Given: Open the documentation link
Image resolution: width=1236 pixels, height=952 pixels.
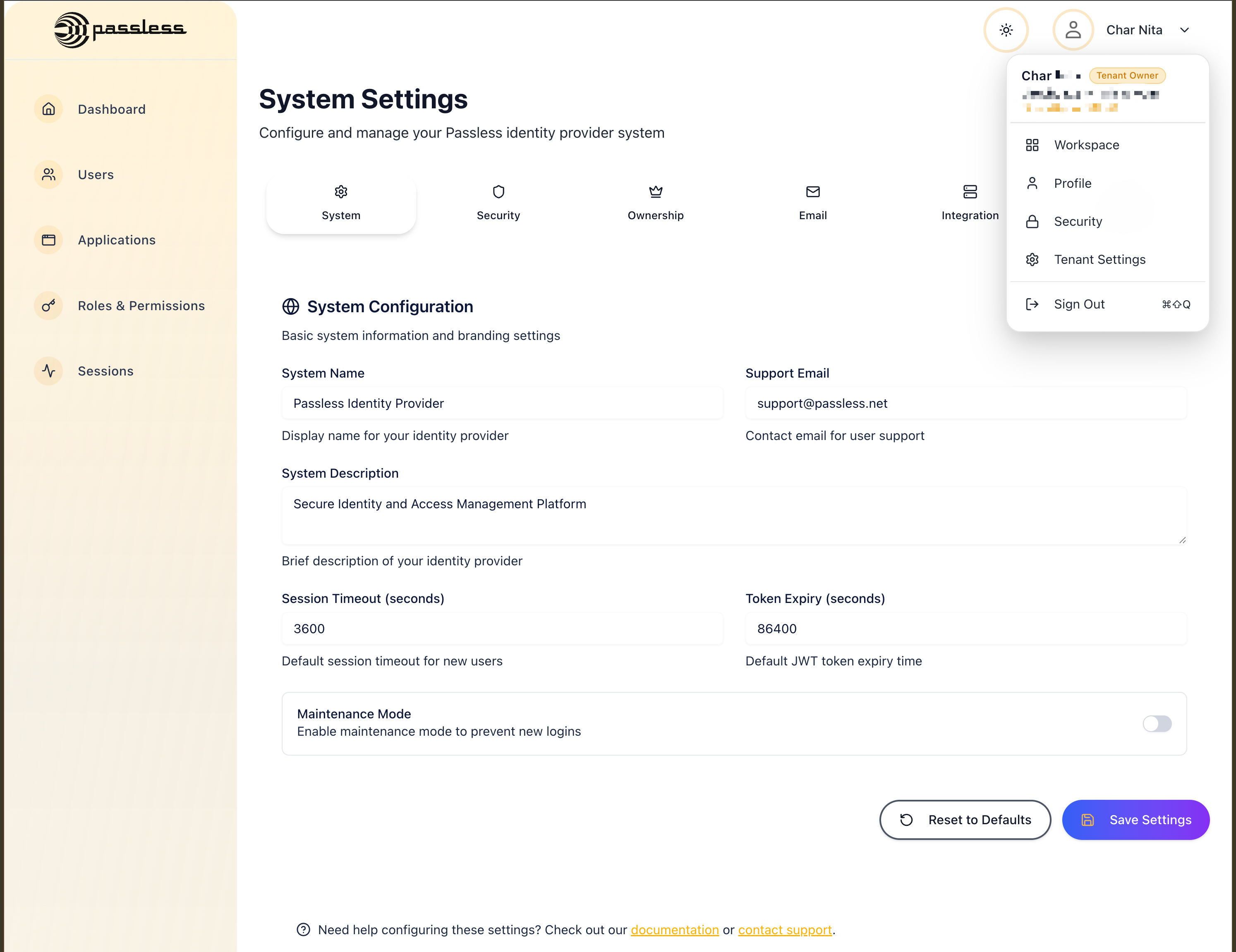Looking at the screenshot, I should click(x=675, y=930).
